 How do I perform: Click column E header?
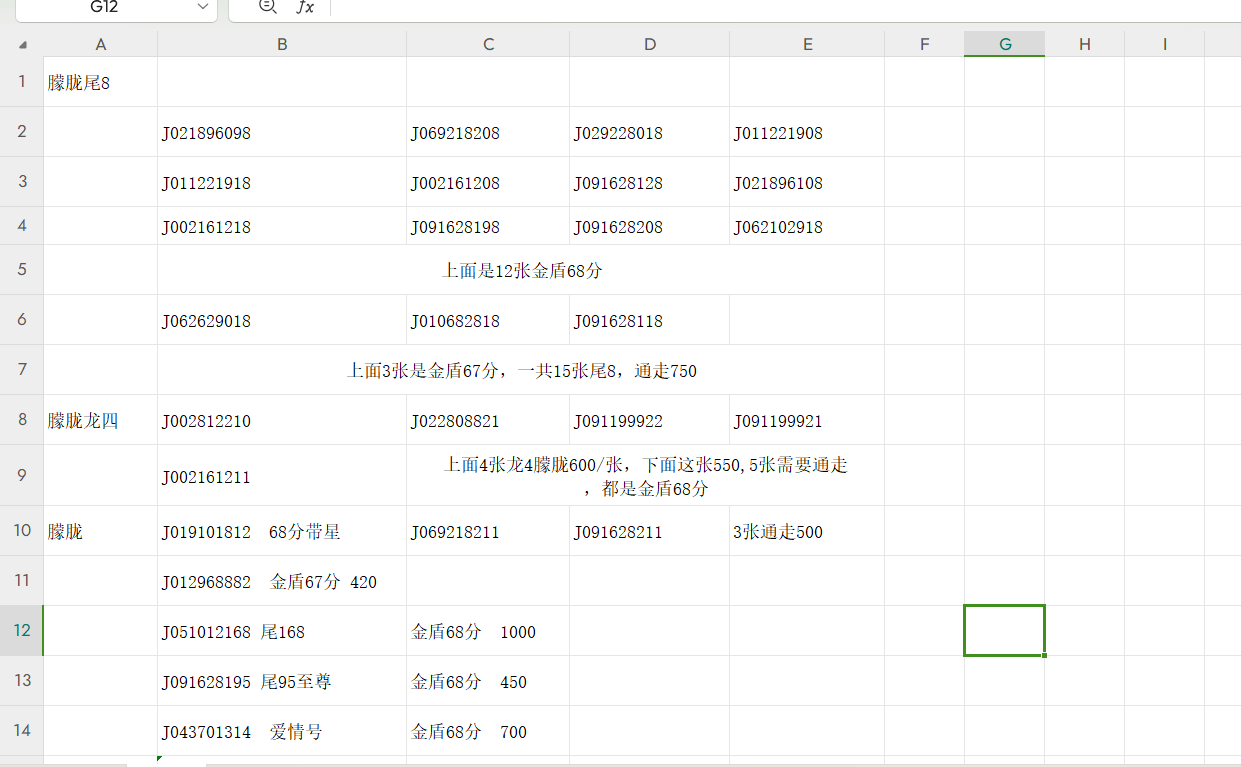[x=807, y=44]
